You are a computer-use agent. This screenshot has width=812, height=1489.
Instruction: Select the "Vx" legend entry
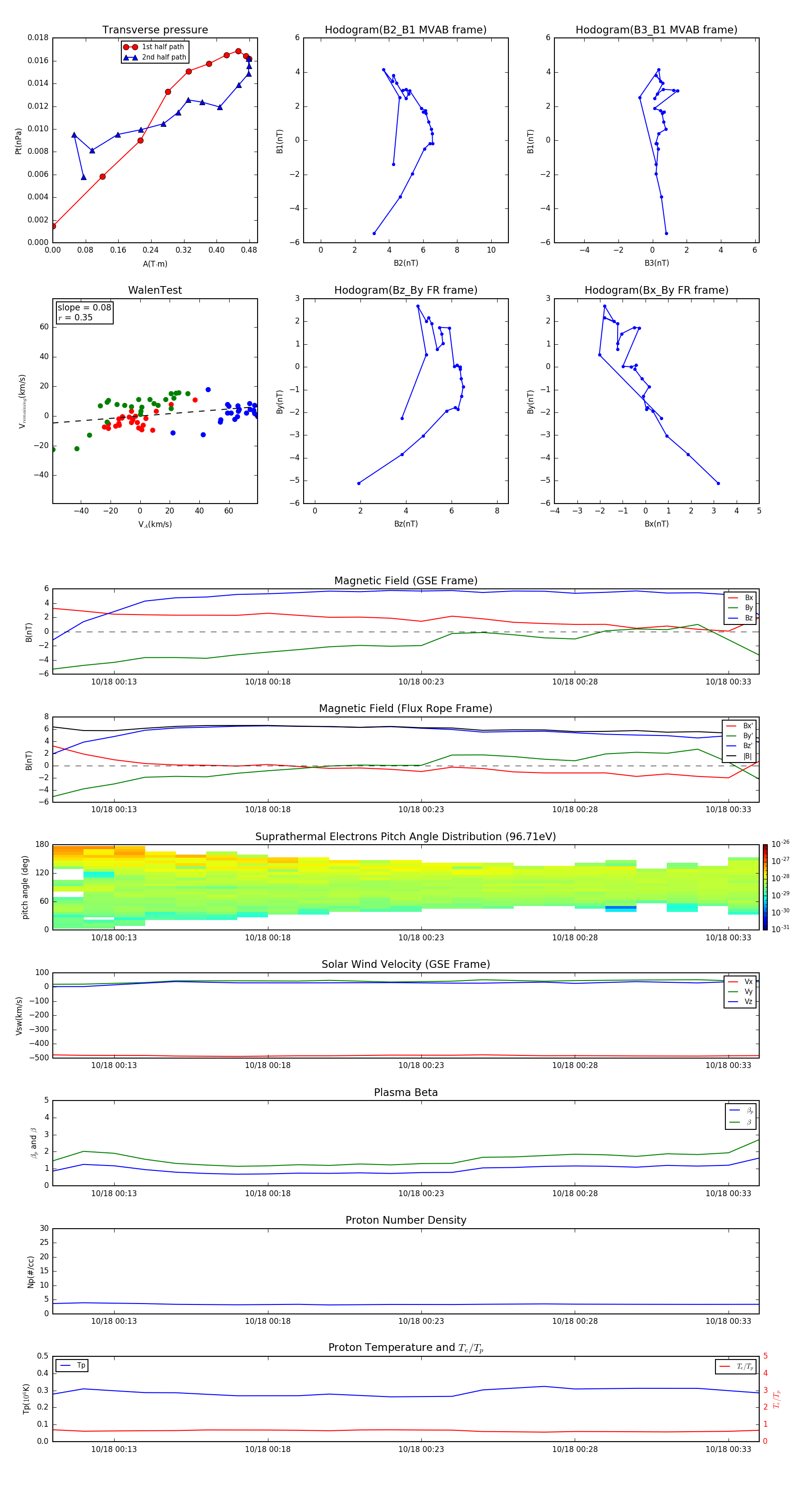point(740,981)
